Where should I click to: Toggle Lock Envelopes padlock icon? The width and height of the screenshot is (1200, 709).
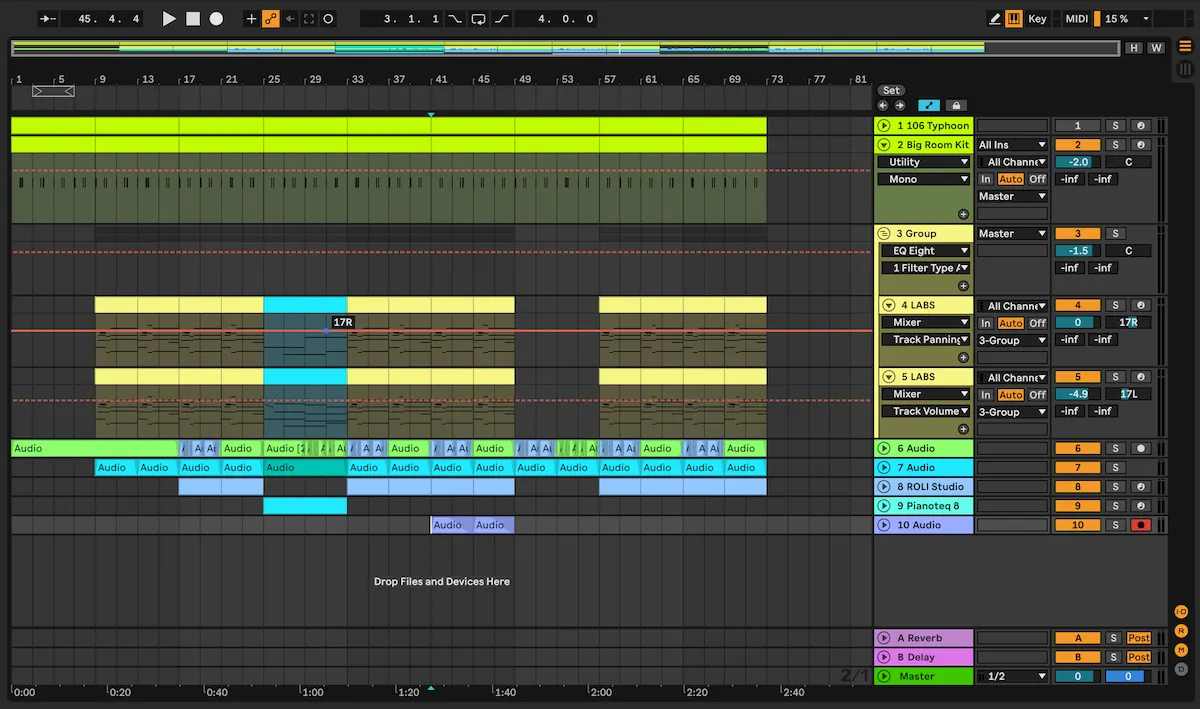956,105
